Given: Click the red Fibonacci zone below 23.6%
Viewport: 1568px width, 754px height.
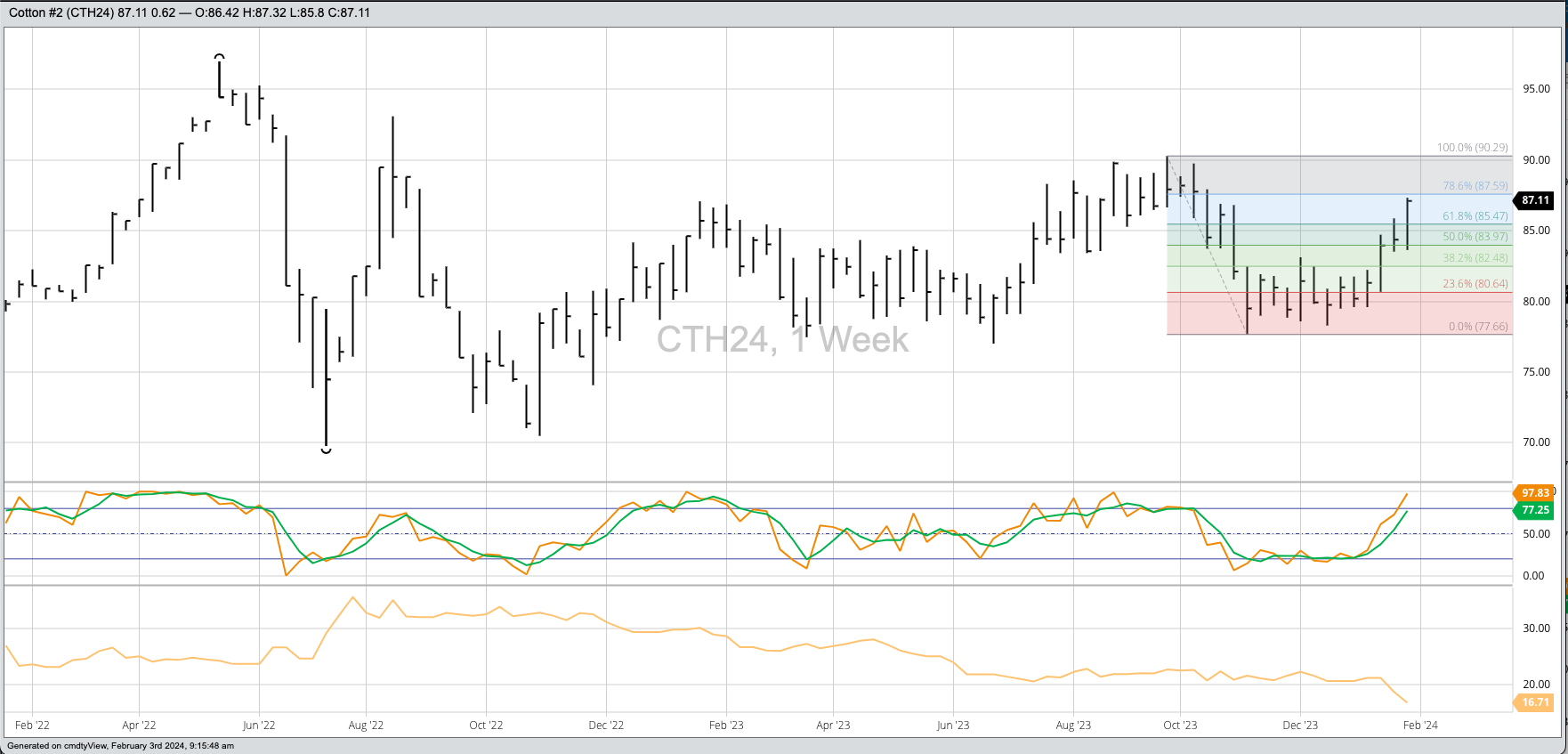Looking at the screenshot, I should (1339, 313).
